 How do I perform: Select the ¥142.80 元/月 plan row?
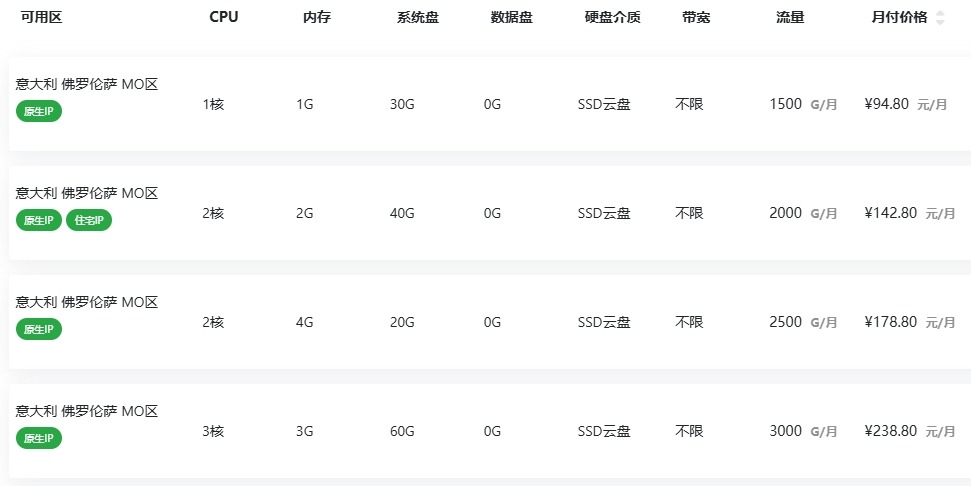(x=490, y=213)
